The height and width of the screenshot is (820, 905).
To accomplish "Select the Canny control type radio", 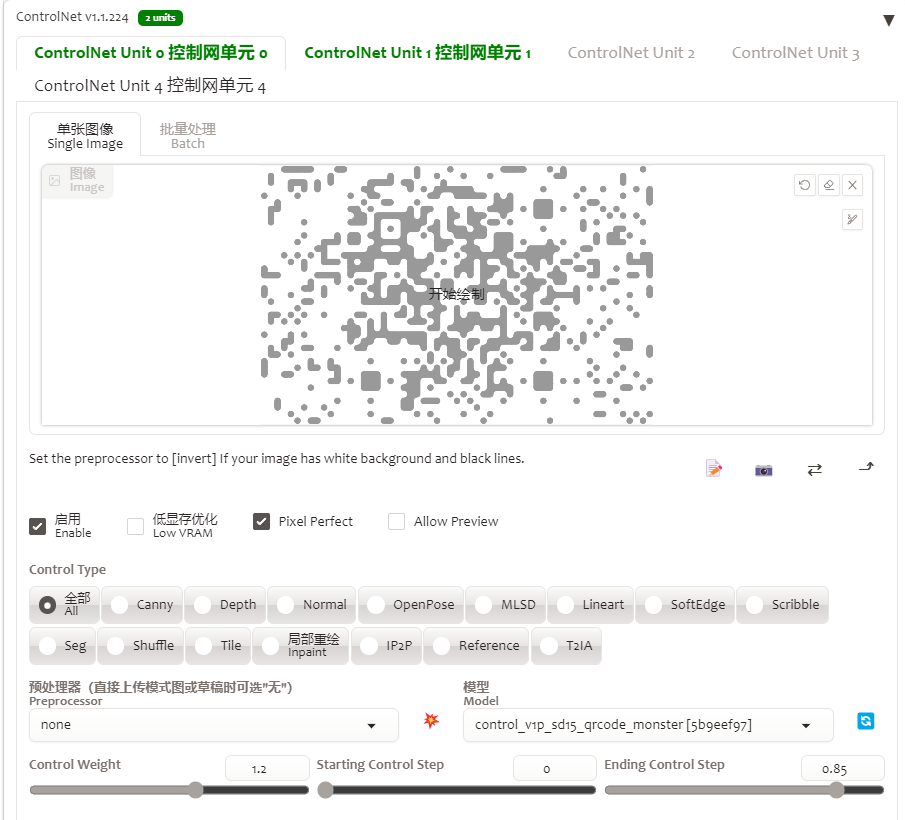I will 119,605.
